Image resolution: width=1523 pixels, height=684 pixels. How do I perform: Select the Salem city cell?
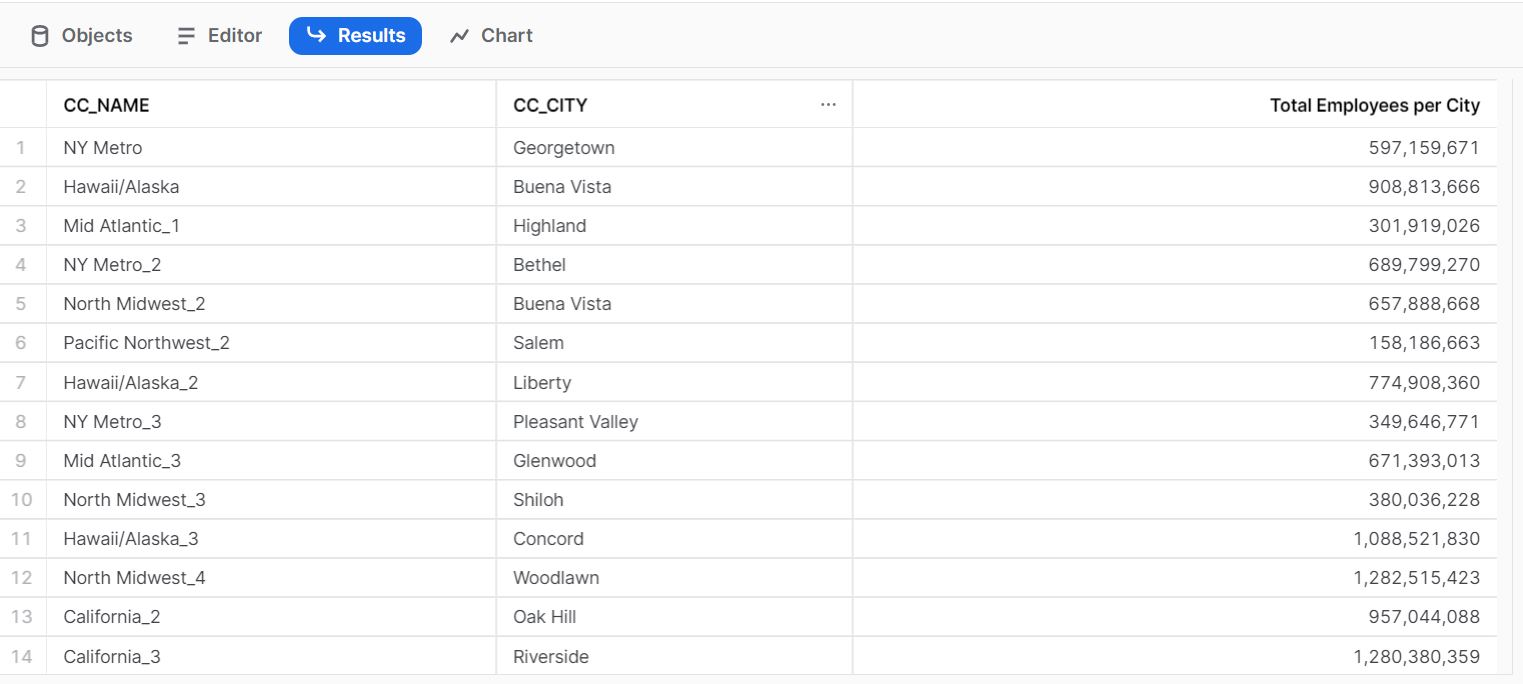click(x=674, y=343)
